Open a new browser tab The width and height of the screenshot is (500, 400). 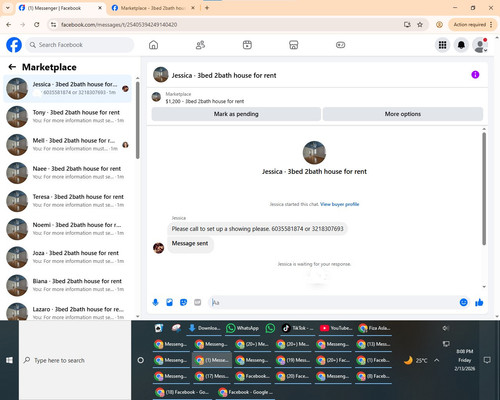coord(207,8)
